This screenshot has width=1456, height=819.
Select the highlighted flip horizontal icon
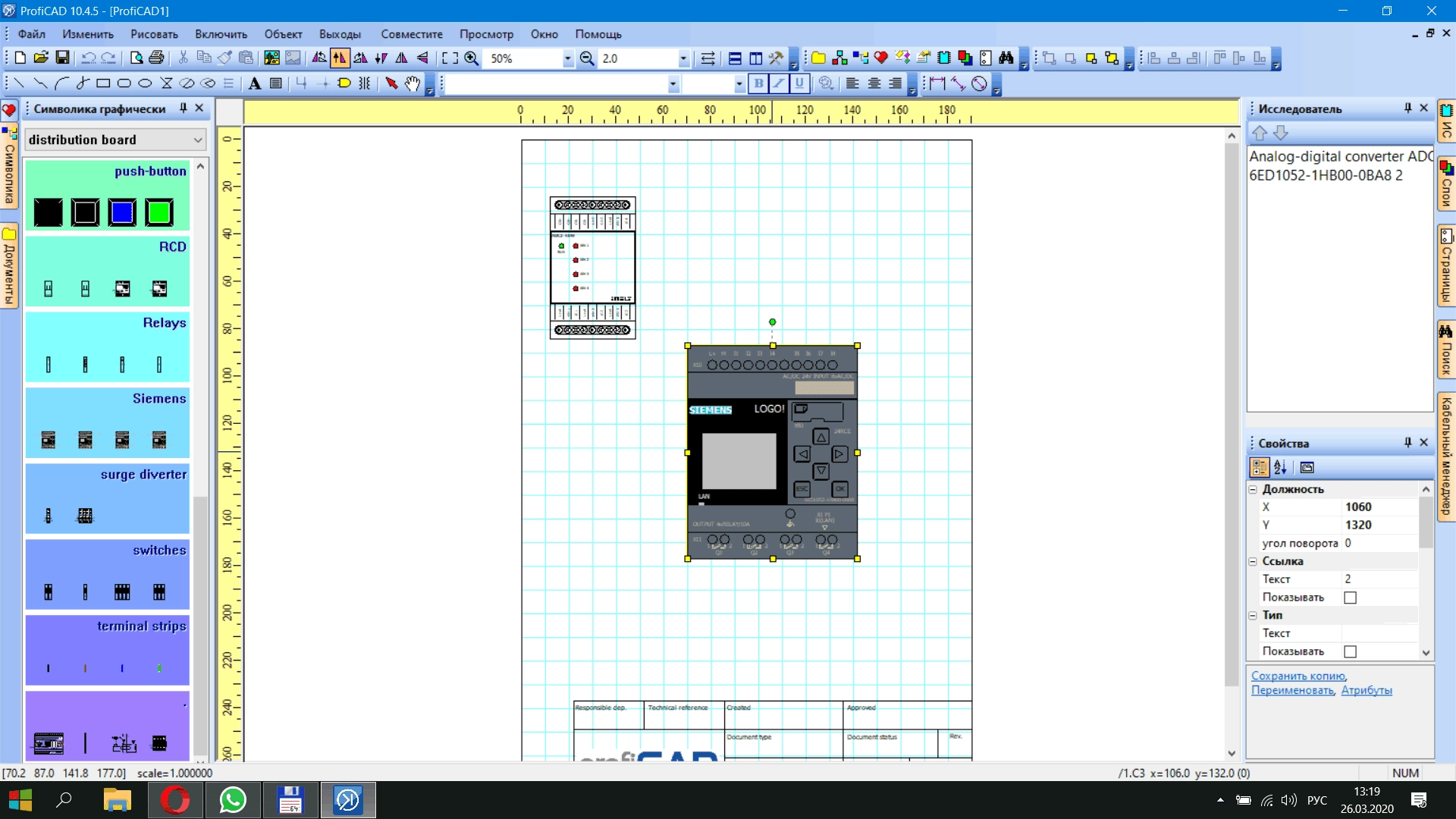click(340, 58)
